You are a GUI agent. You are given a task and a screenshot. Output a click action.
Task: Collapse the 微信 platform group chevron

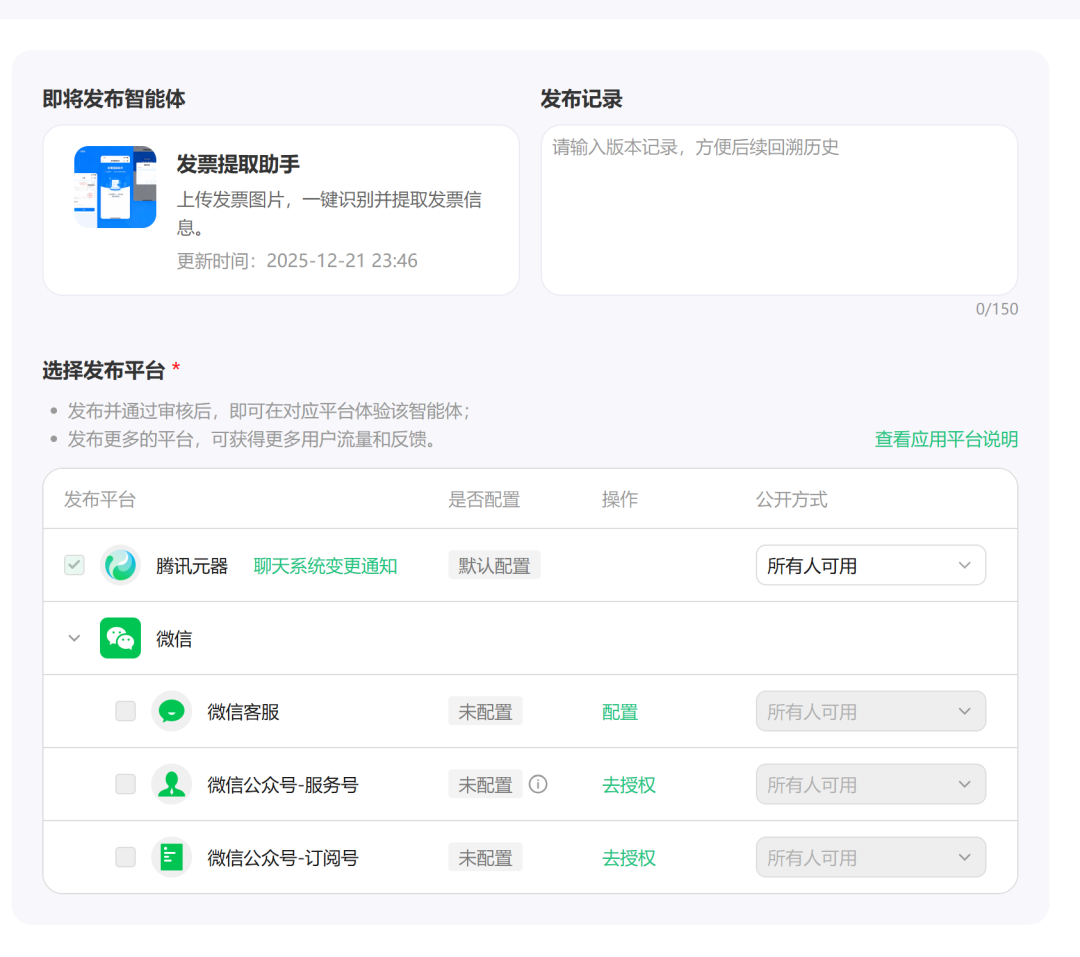coord(74,638)
